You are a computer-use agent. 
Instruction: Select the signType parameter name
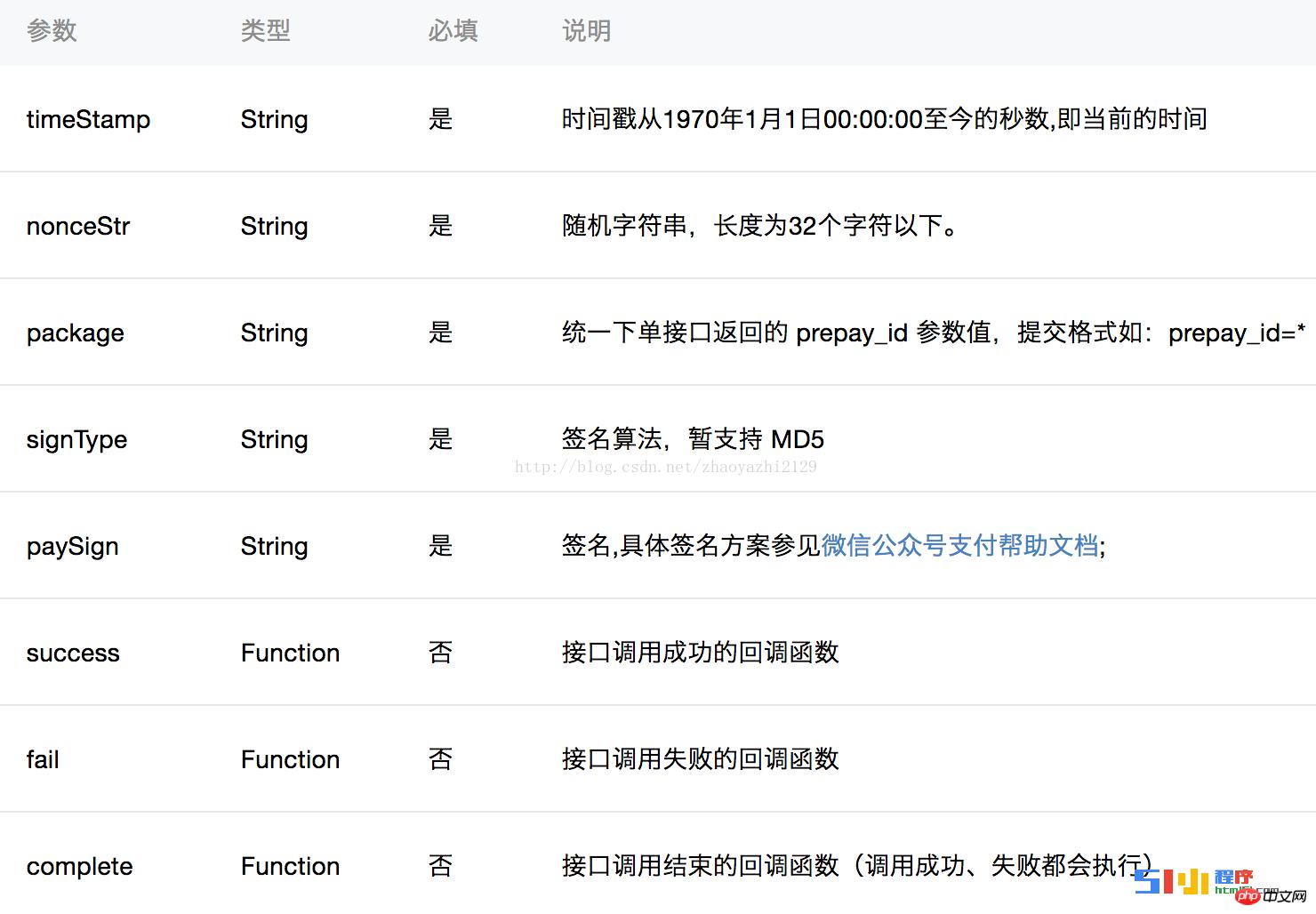(76, 439)
